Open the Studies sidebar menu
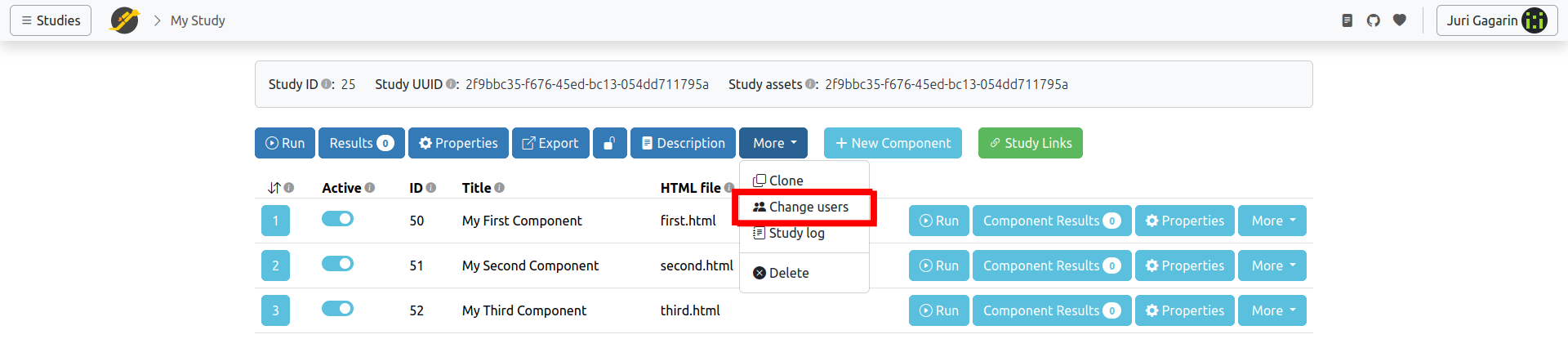Viewport: 1568px width, 357px height. [51, 20]
